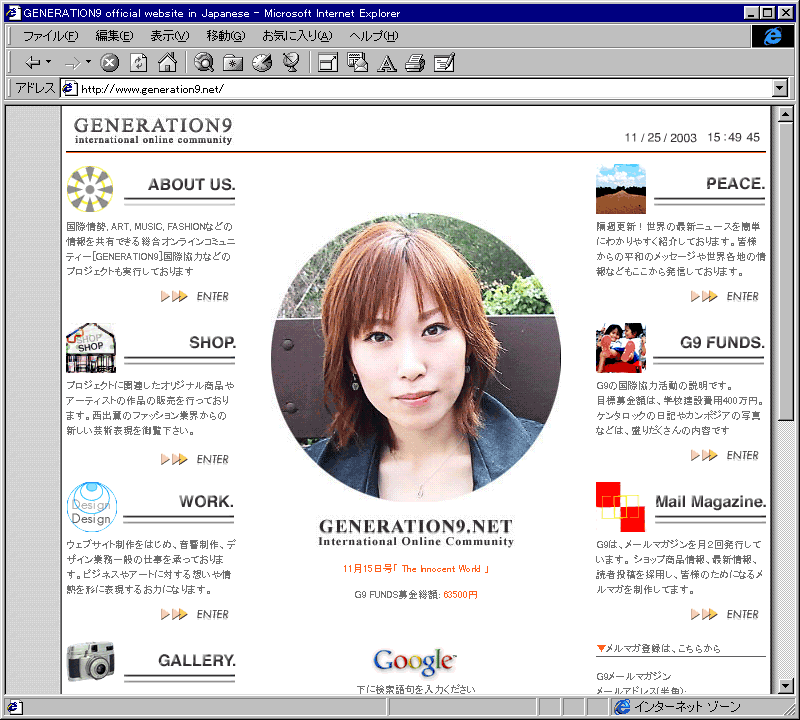Click the vertical scrollbar down arrow
The image size is (800, 720).
[785, 686]
